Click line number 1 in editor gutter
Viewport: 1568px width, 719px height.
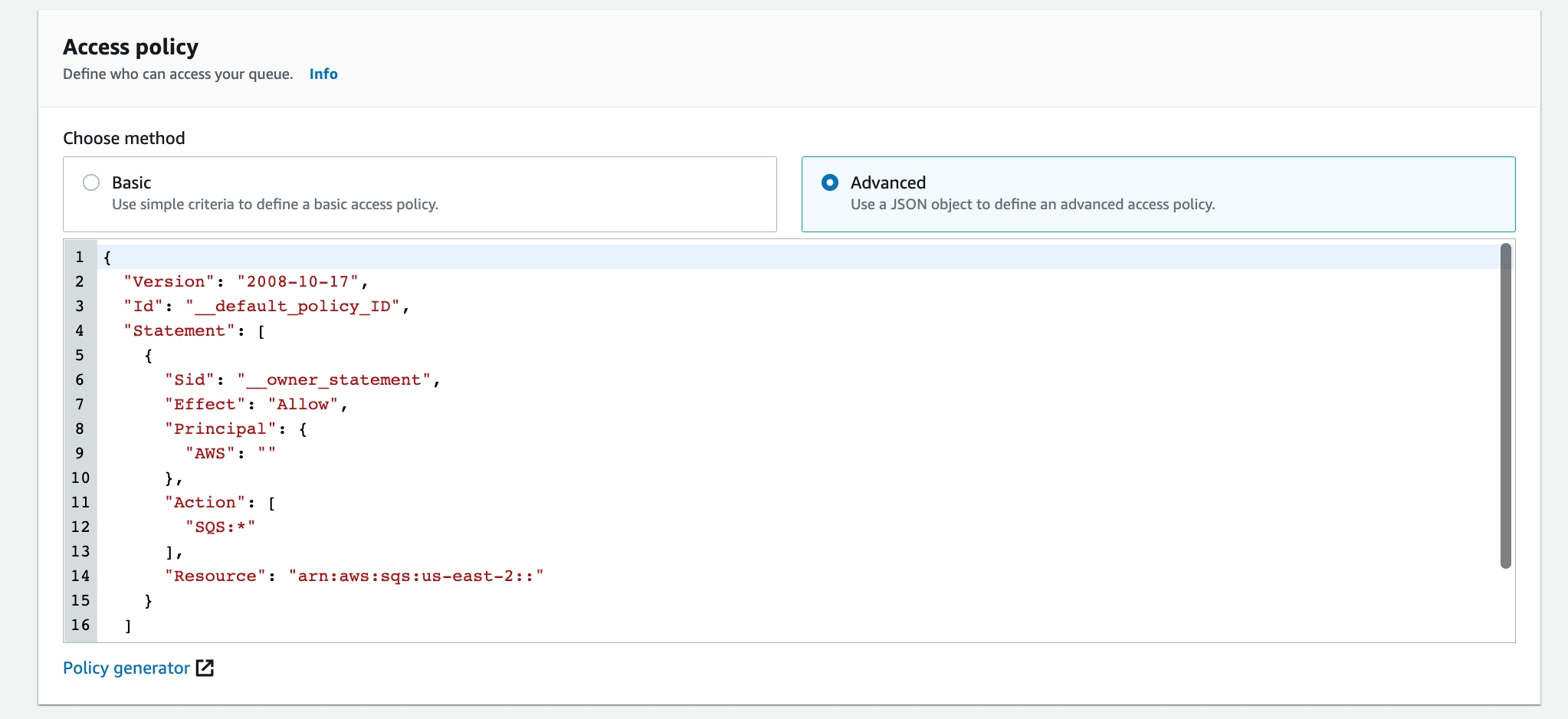click(80, 258)
